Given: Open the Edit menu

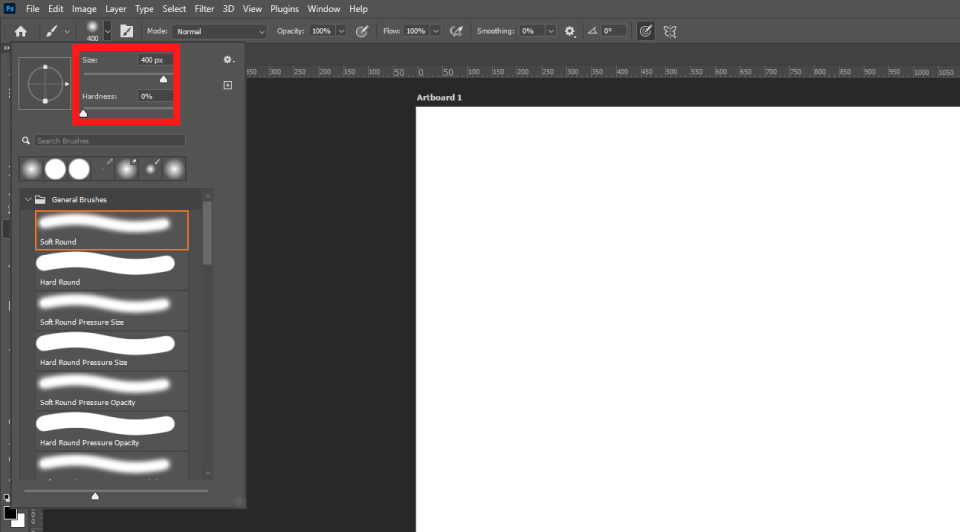Looking at the screenshot, I should click(x=56, y=9).
